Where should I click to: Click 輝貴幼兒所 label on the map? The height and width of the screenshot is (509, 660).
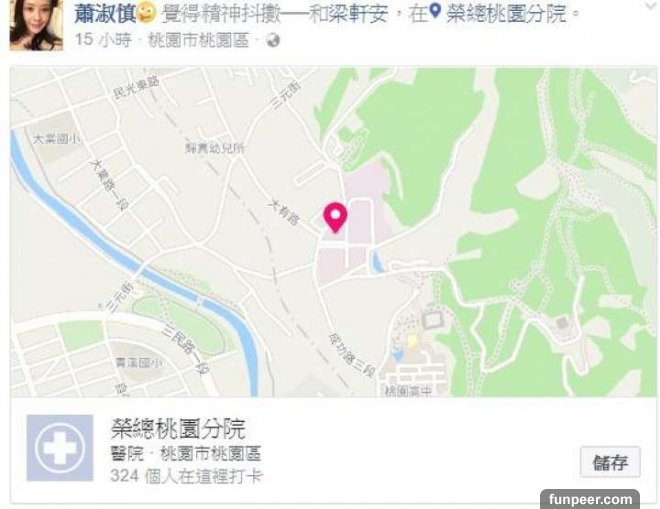tap(215, 148)
